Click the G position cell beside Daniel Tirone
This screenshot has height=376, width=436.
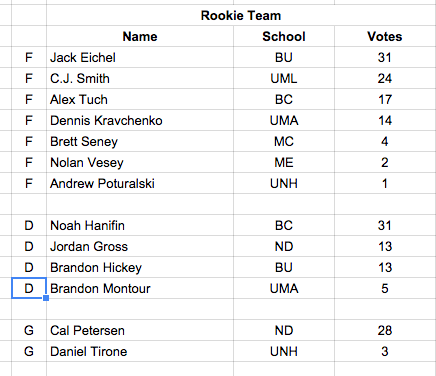(x=29, y=351)
